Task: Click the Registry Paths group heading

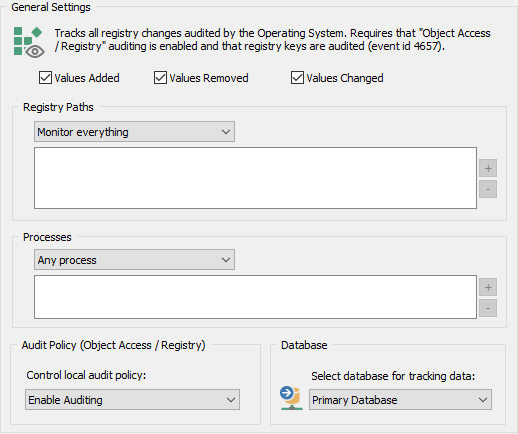Action: click(x=58, y=107)
